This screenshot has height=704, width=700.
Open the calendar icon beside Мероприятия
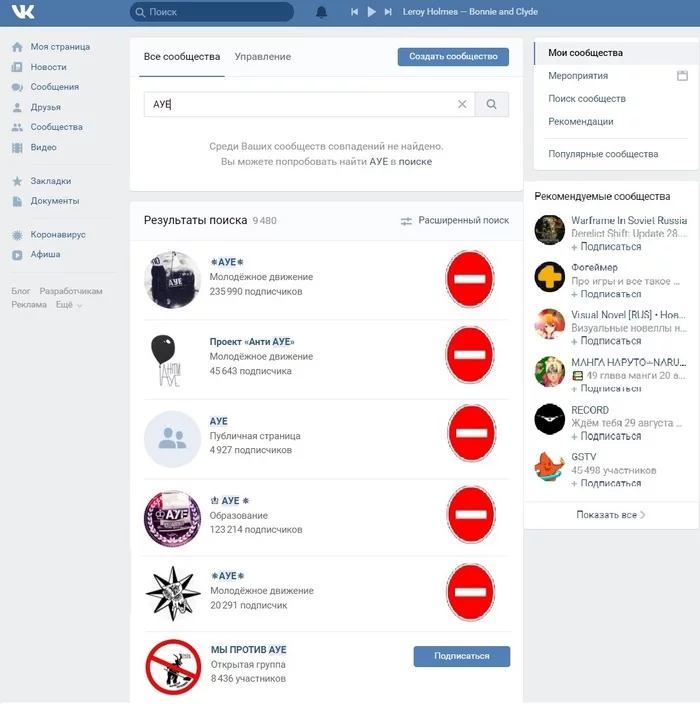(x=682, y=76)
